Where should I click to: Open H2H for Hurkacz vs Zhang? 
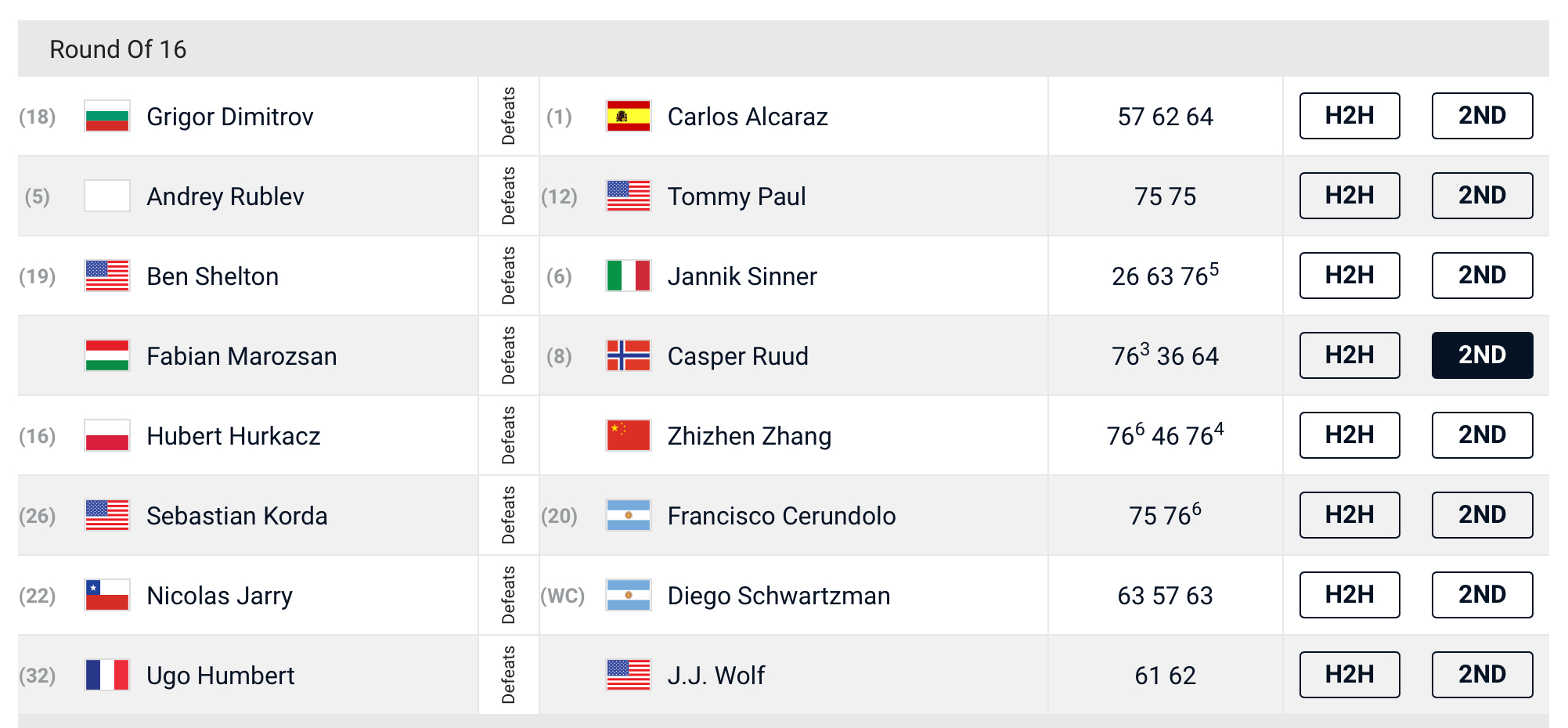[1350, 435]
